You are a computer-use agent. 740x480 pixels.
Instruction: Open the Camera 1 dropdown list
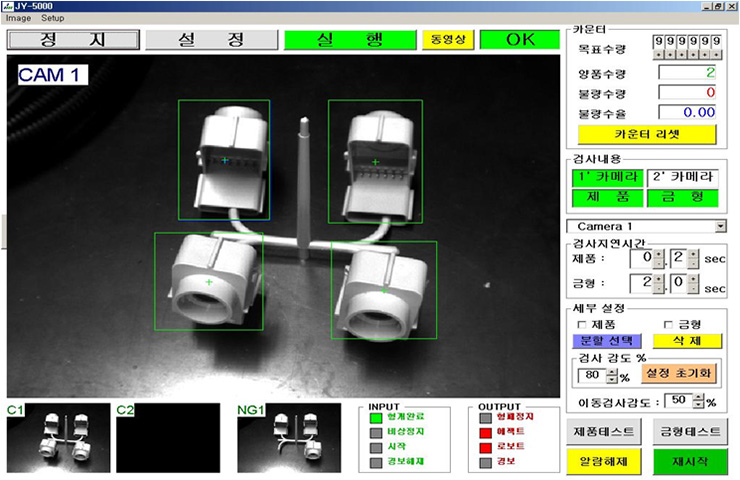721,226
